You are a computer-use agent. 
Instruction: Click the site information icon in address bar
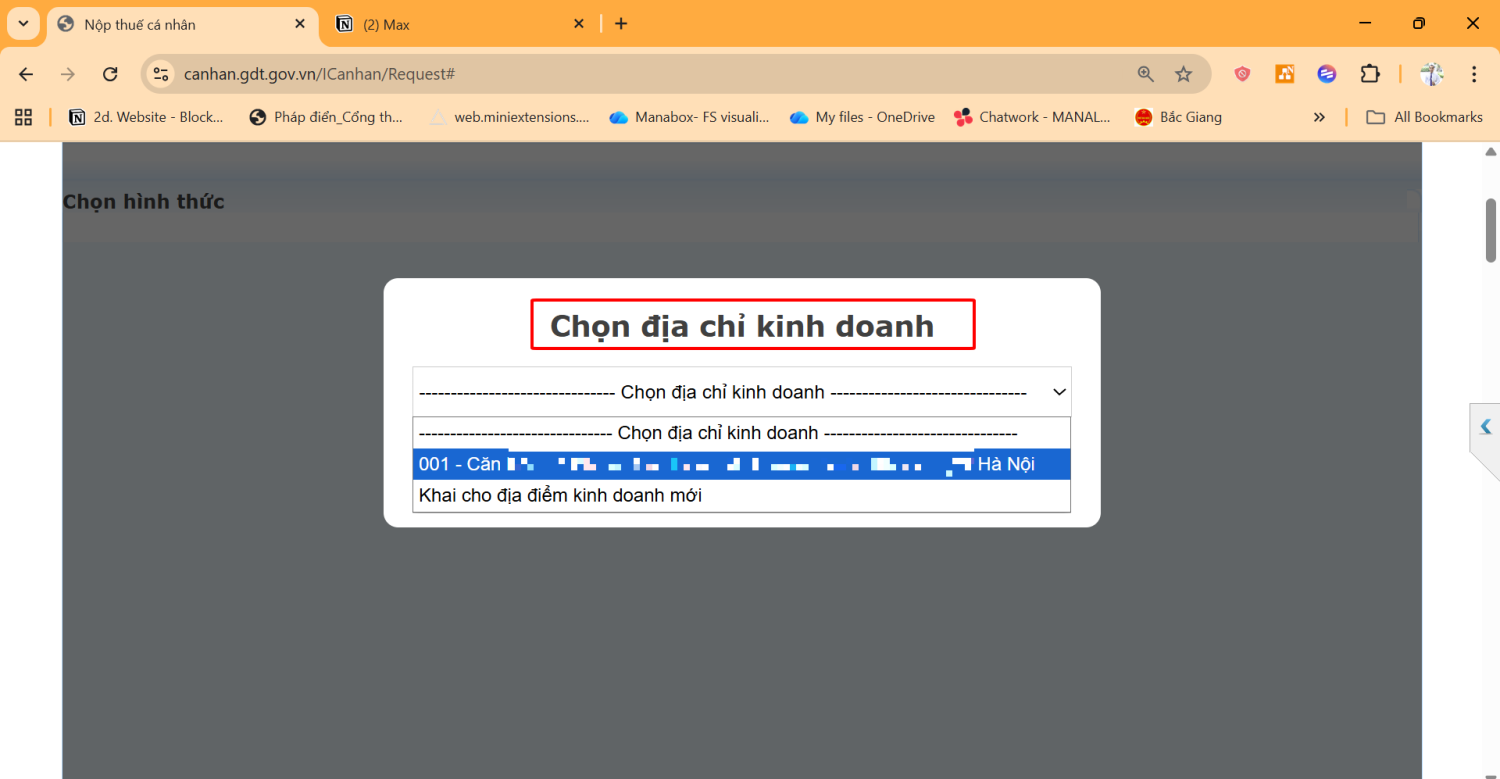(x=161, y=74)
